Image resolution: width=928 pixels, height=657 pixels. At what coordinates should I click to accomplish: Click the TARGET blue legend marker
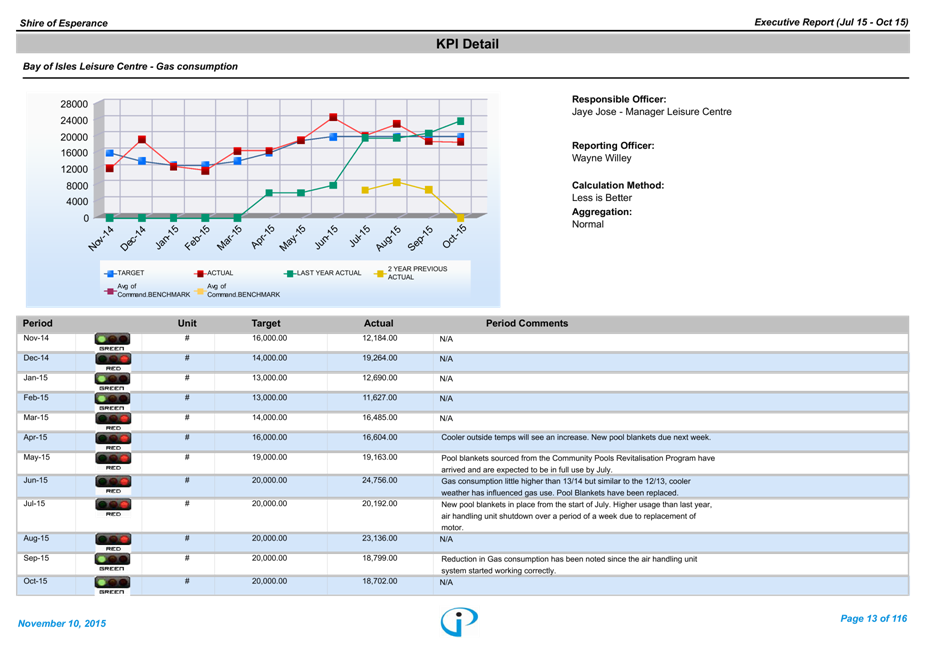(110, 273)
